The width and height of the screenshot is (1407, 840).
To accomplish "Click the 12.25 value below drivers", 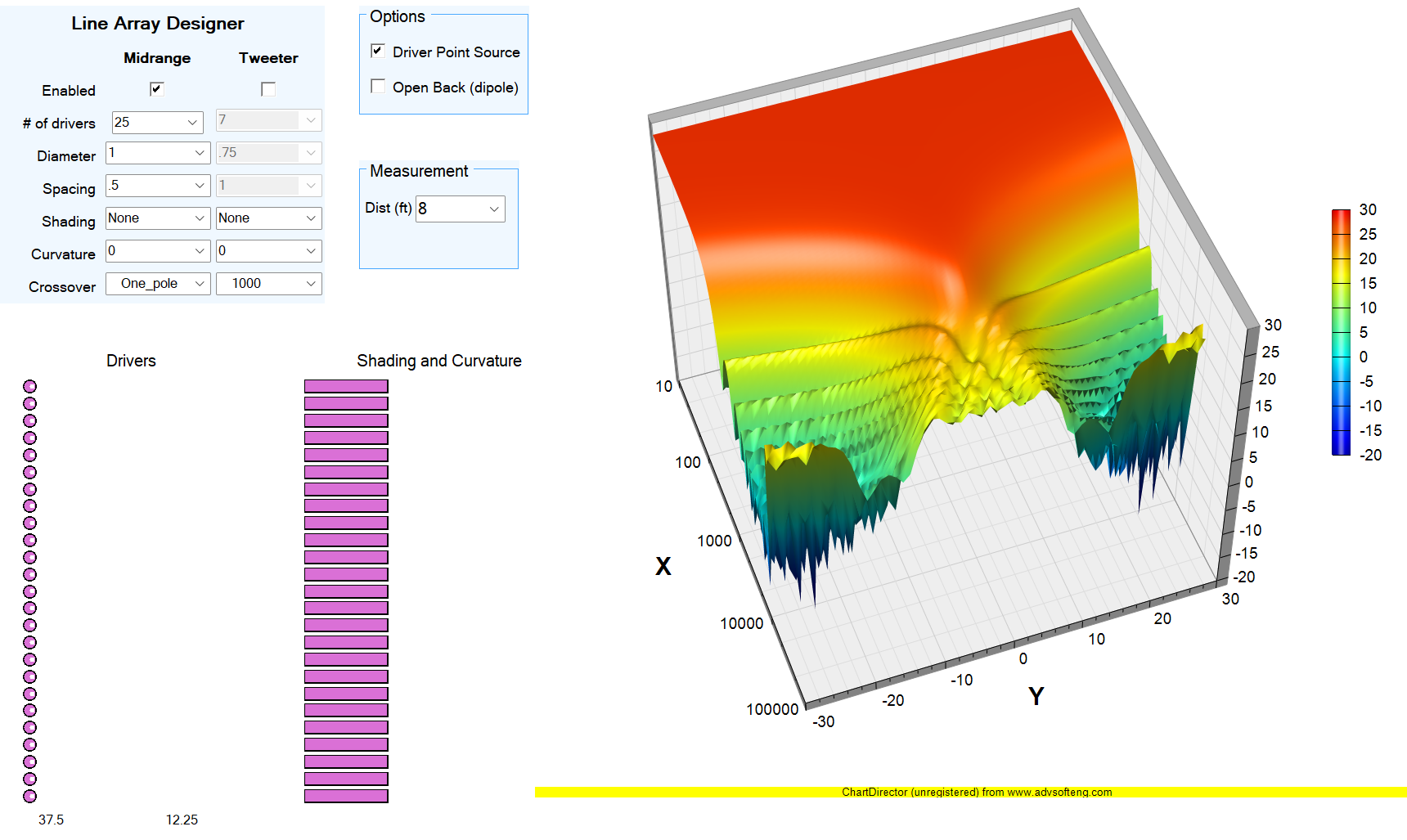I will (182, 820).
